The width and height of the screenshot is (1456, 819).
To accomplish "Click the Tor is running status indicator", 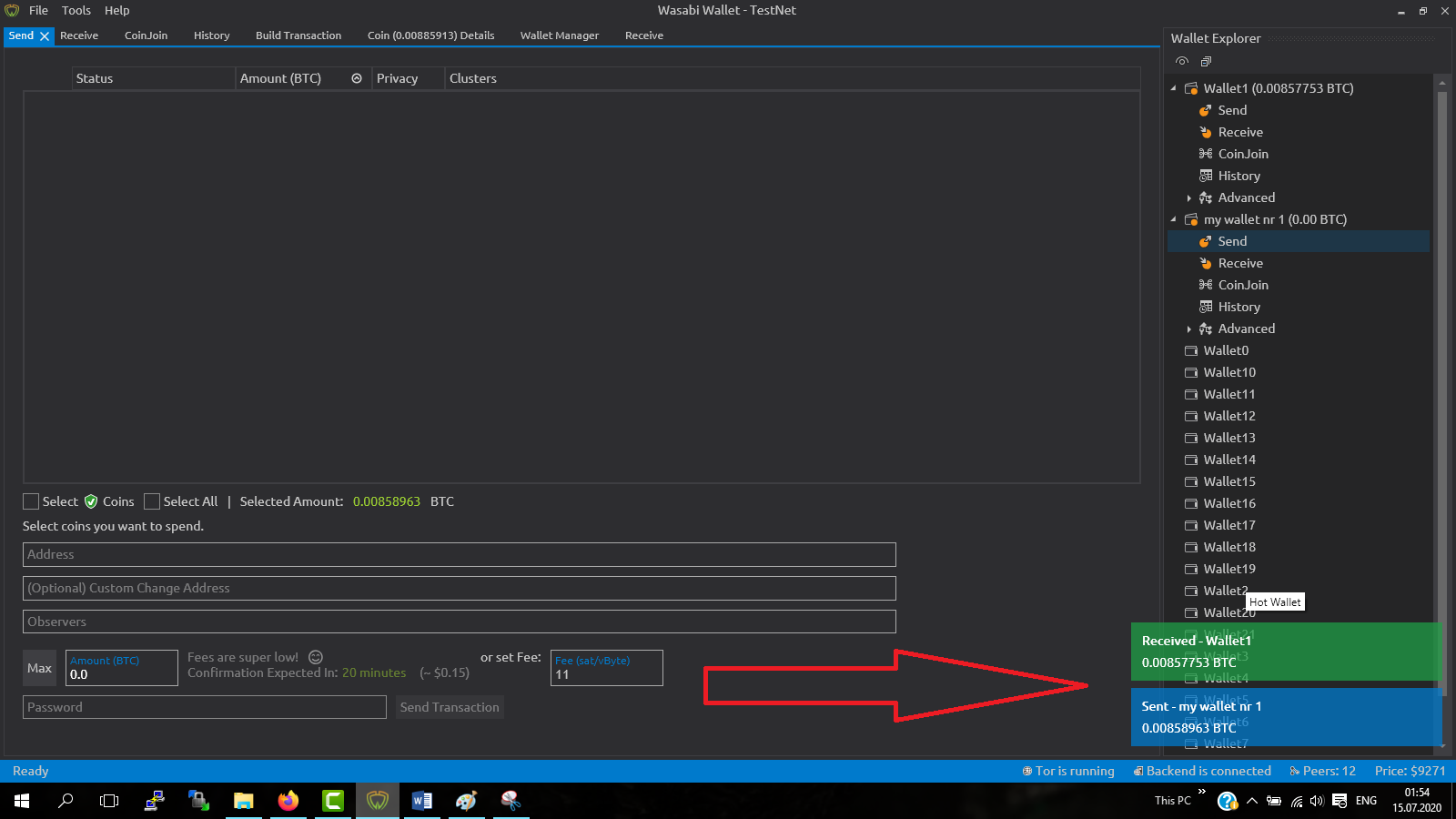I will point(1068,771).
